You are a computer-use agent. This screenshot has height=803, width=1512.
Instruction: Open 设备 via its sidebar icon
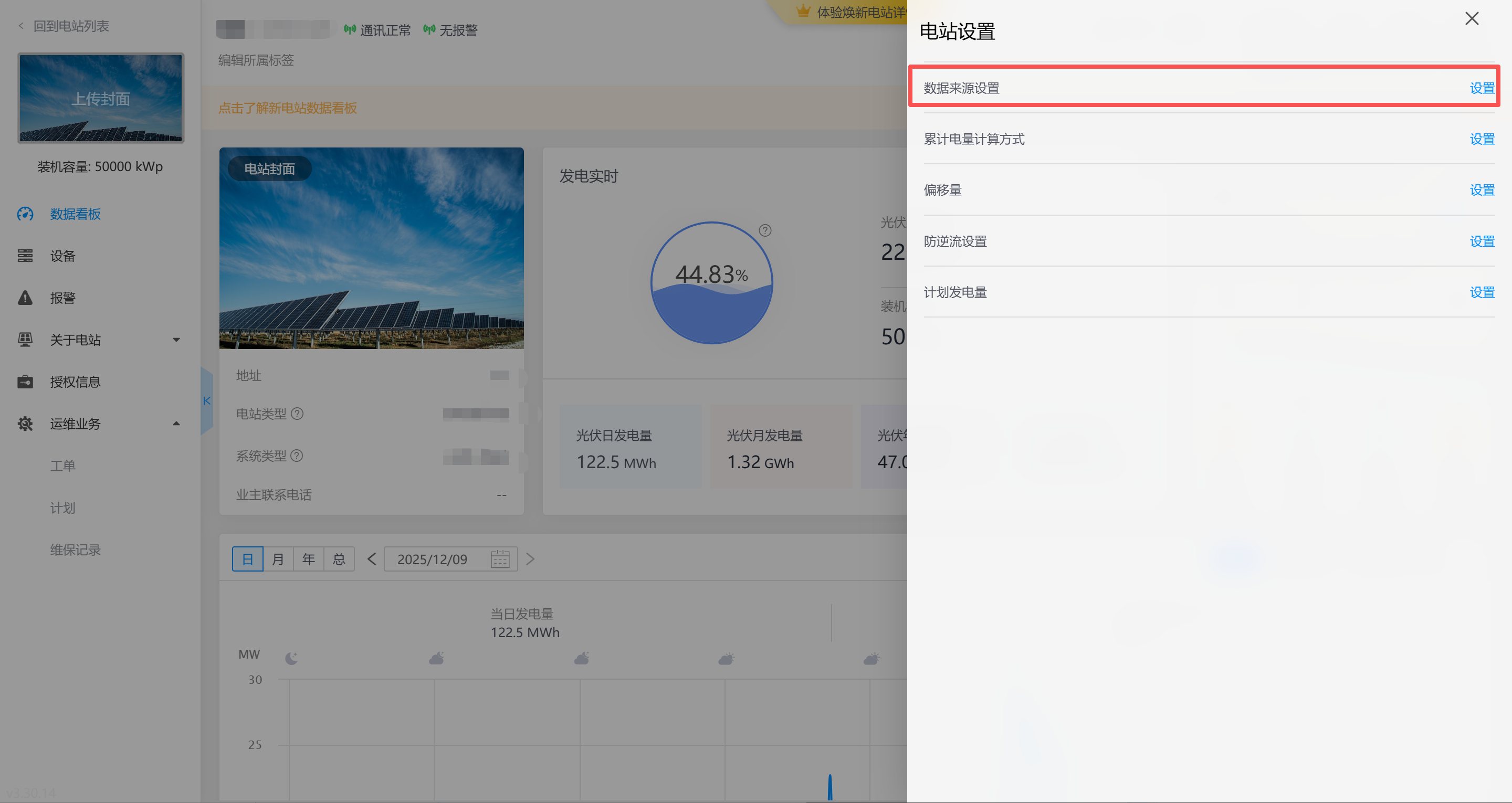click(25, 256)
